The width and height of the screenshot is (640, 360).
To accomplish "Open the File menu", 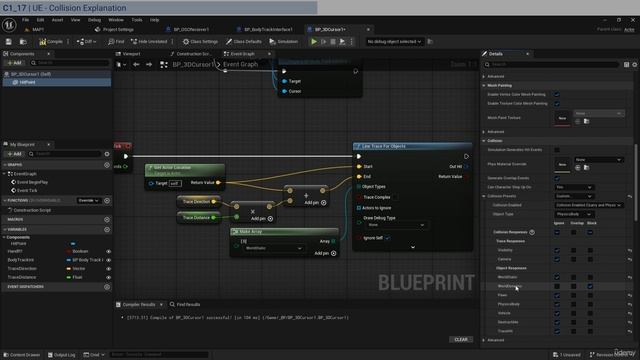I will [25, 20].
